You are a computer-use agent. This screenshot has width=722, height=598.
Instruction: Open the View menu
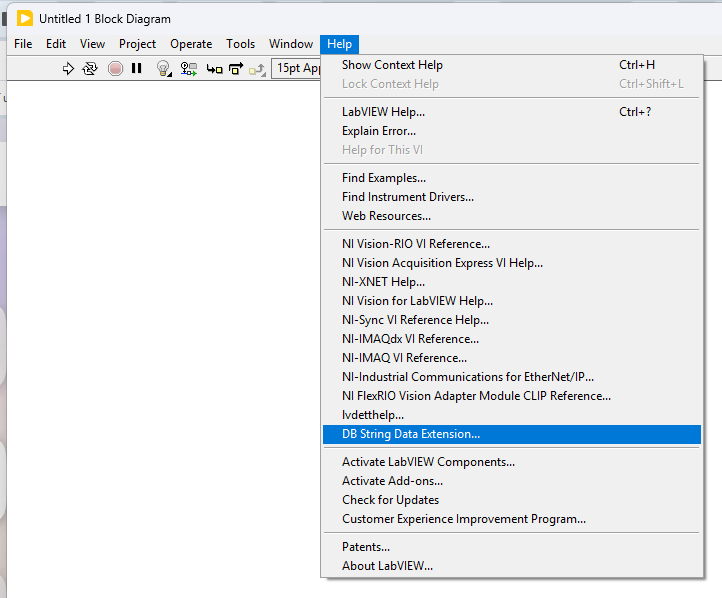coord(92,44)
